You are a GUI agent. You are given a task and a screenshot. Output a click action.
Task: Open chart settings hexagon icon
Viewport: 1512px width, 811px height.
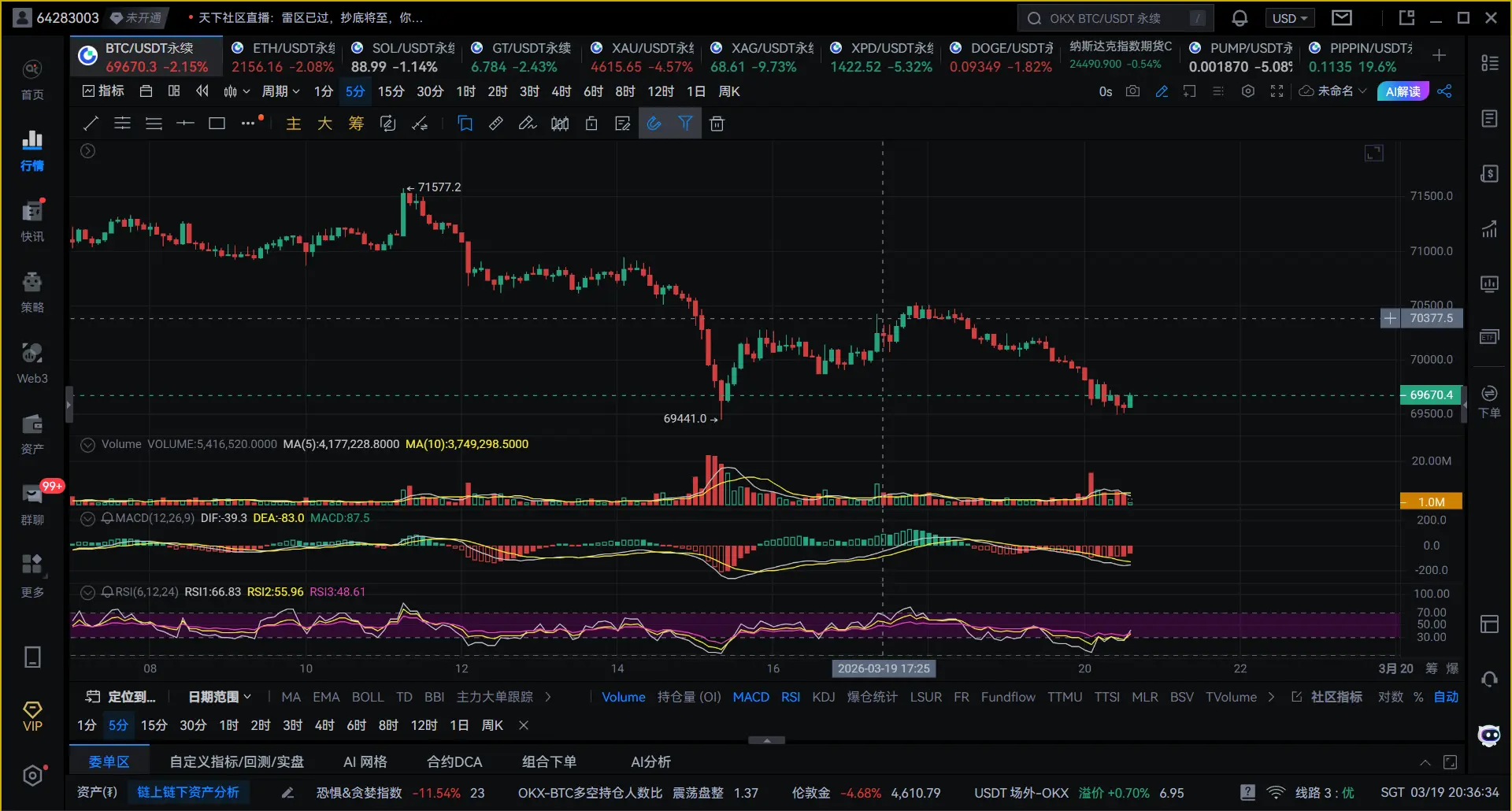pos(1247,91)
